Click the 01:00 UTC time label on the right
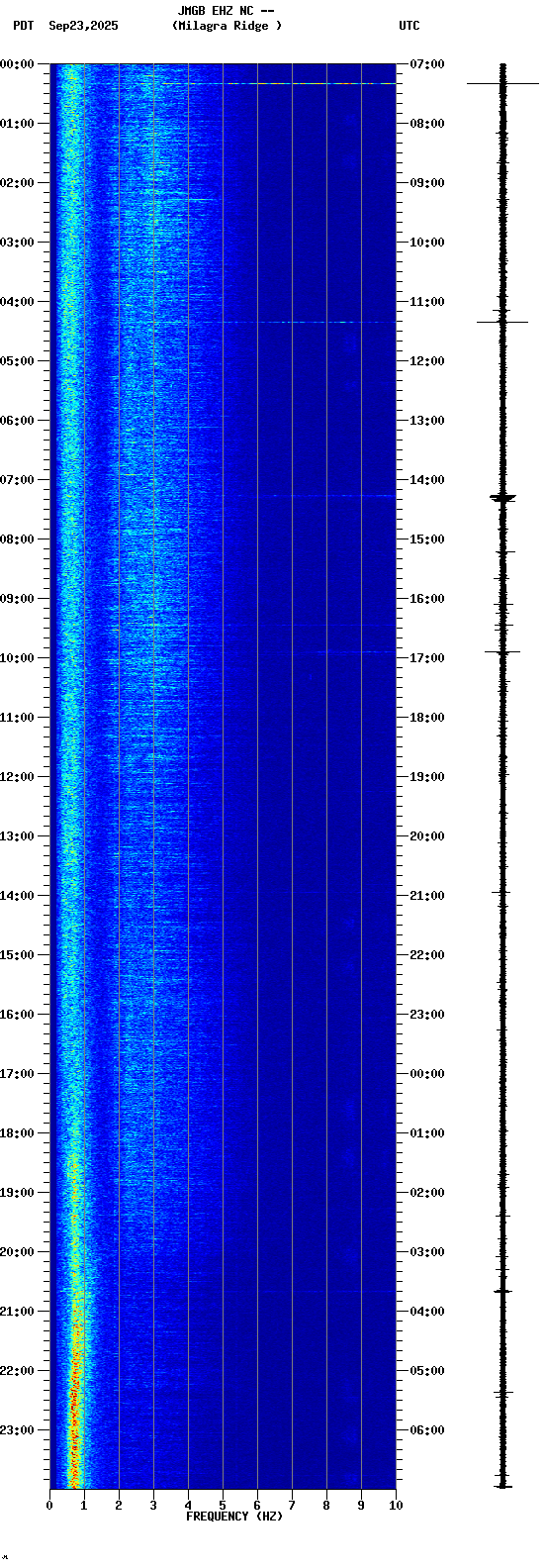 coord(427,1133)
